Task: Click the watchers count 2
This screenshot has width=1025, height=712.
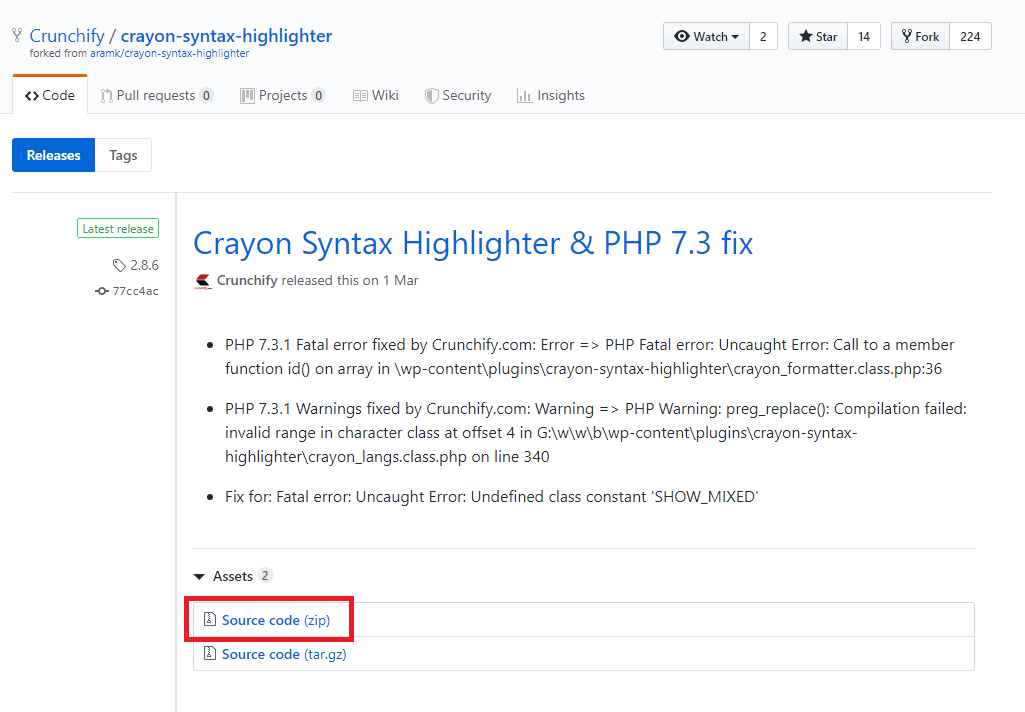Action: click(x=763, y=37)
